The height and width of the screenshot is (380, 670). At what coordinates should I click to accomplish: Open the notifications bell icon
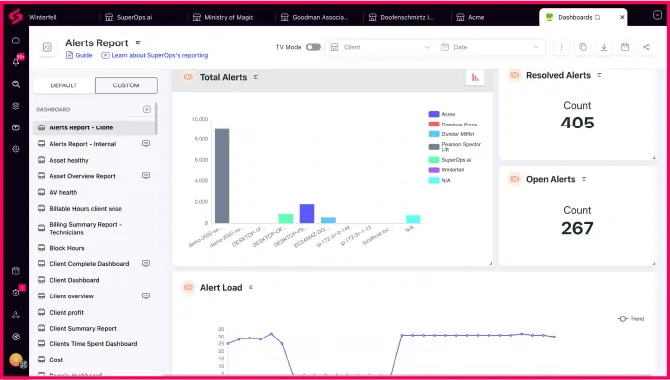pos(16,62)
